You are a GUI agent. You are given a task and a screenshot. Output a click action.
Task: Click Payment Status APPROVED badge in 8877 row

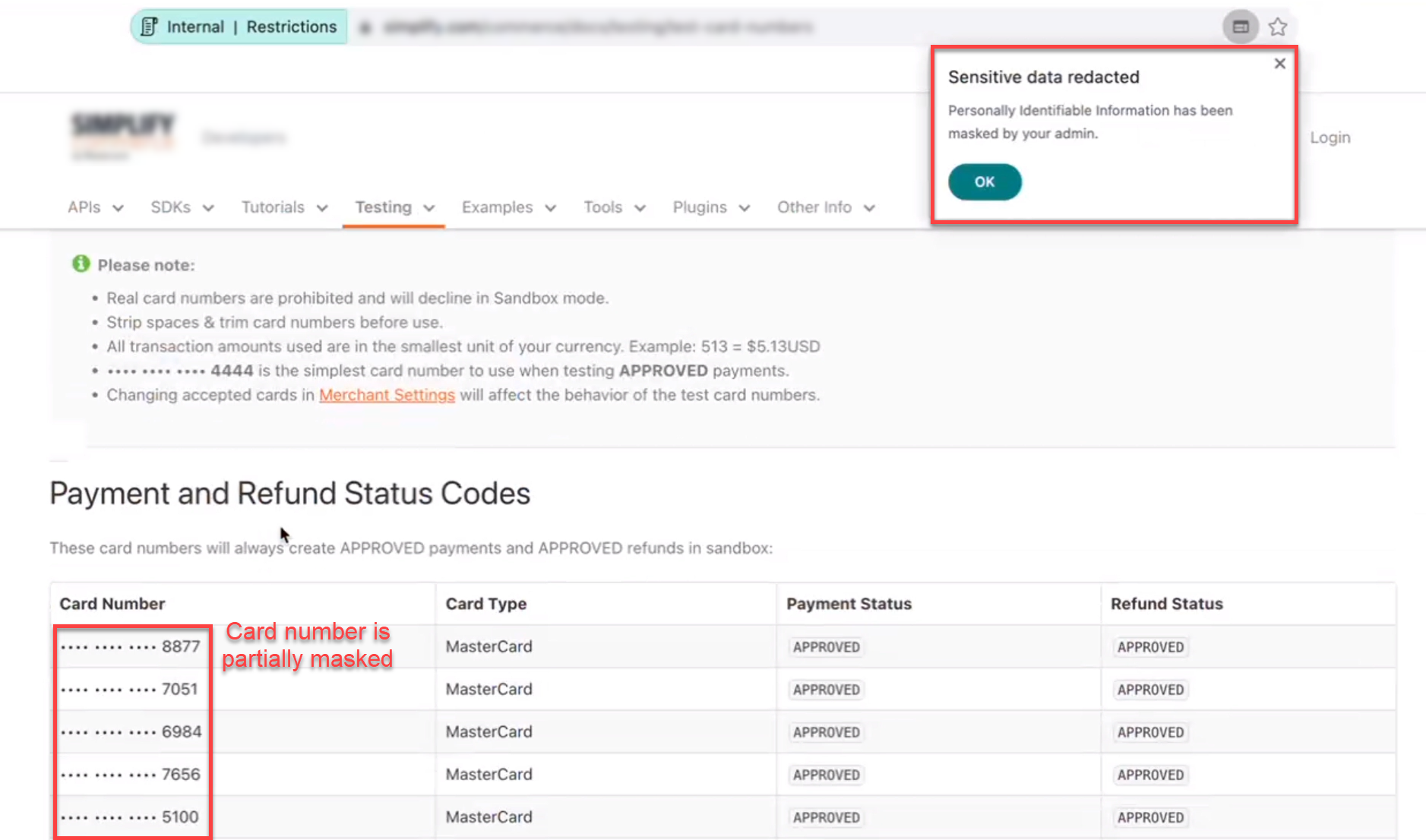pos(827,647)
